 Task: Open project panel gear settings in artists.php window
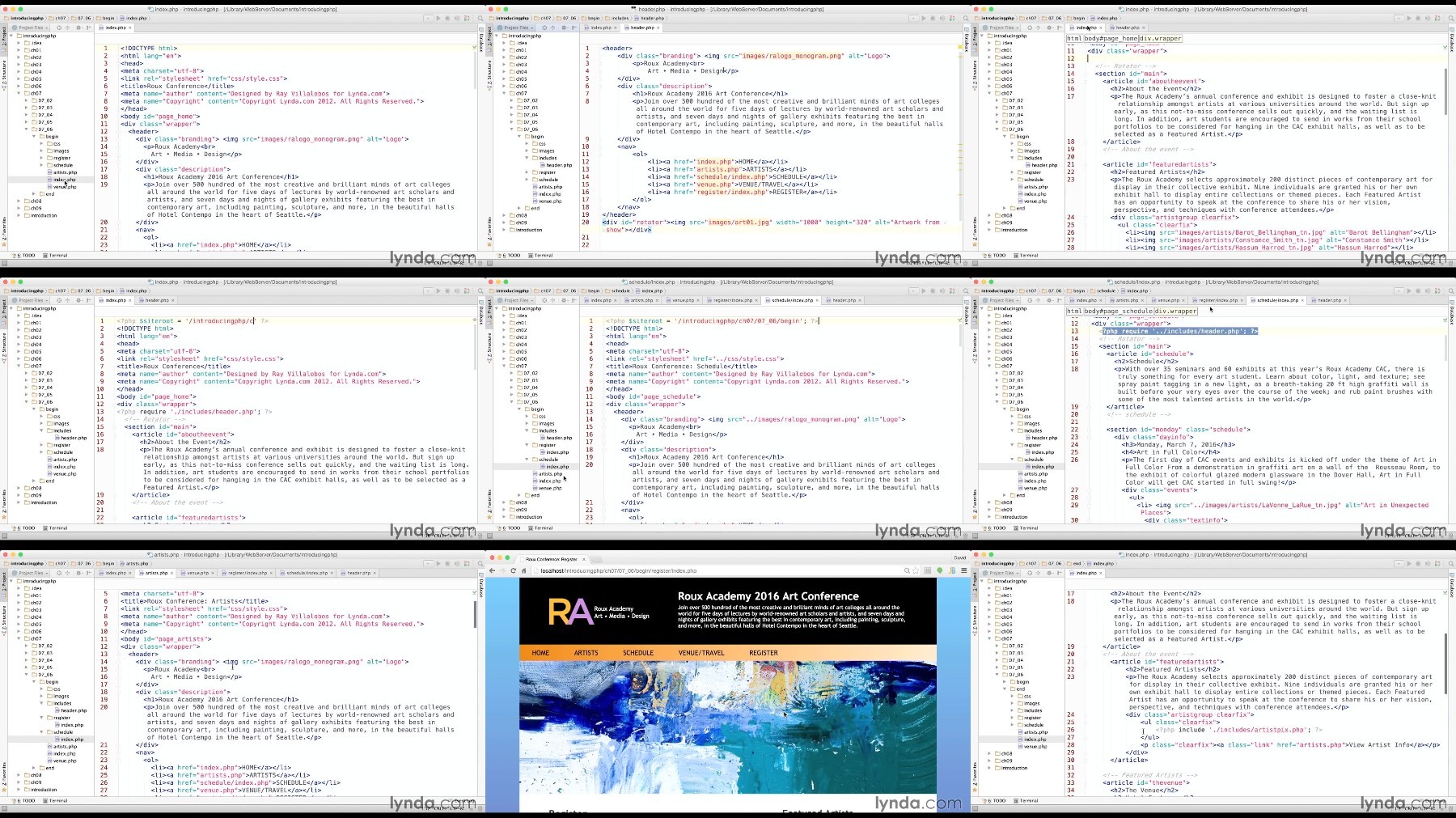[78, 573]
